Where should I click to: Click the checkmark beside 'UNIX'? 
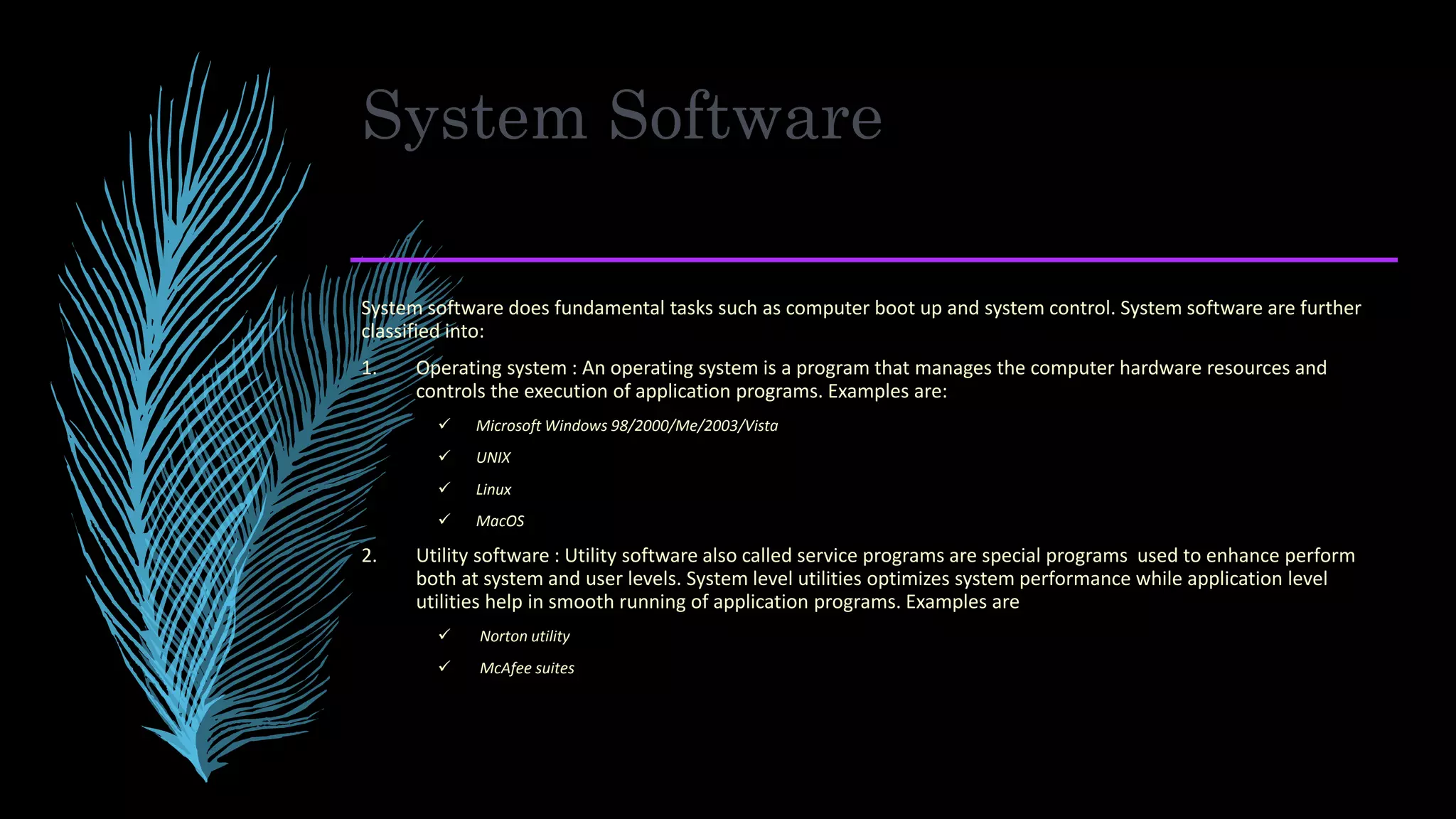coord(444,456)
